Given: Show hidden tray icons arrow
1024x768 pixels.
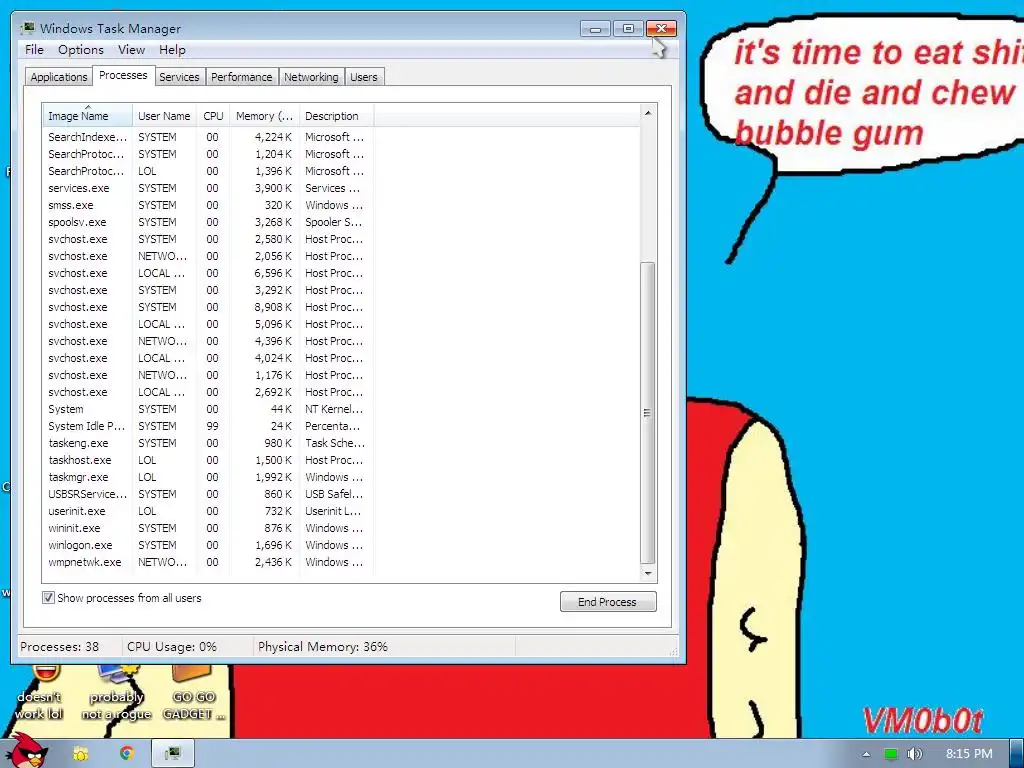Looking at the screenshot, I should [866, 754].
